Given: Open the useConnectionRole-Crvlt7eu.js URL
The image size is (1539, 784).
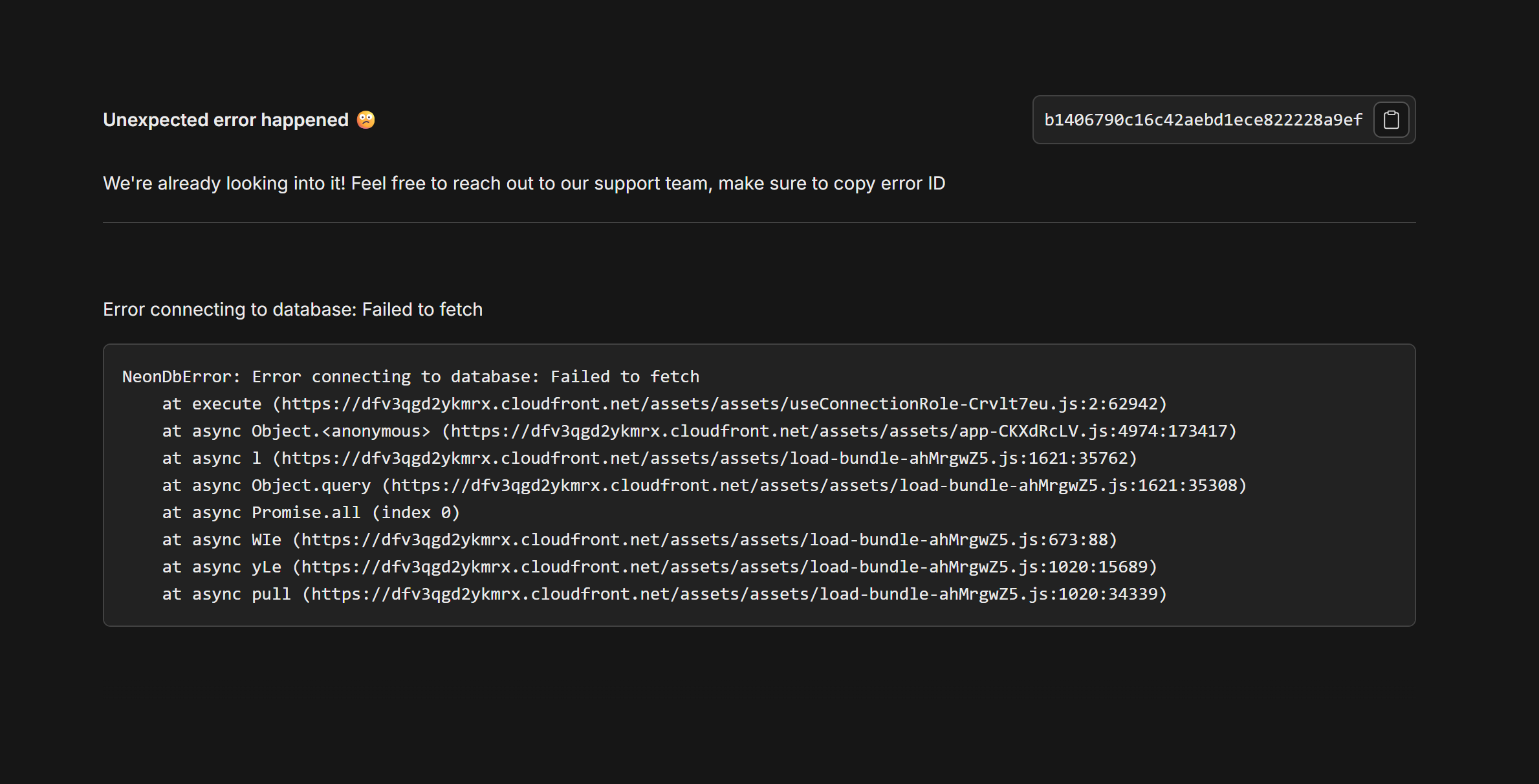Looking at the screenshot, I should tap(719, 404).
